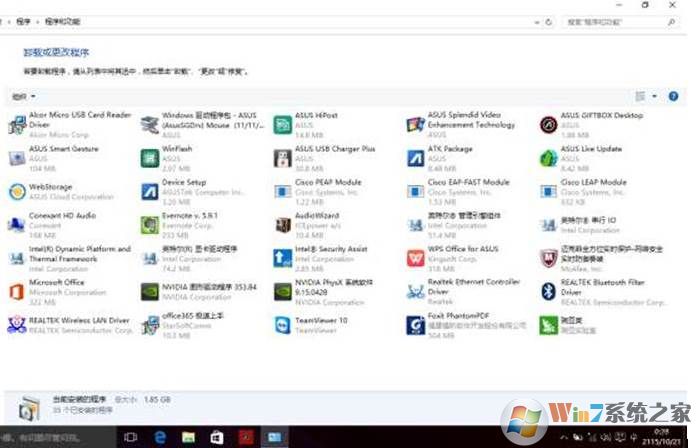
Task: Click the WPS Office for ASUS icon
Action: pyautogui.click(x=416, y=257)
